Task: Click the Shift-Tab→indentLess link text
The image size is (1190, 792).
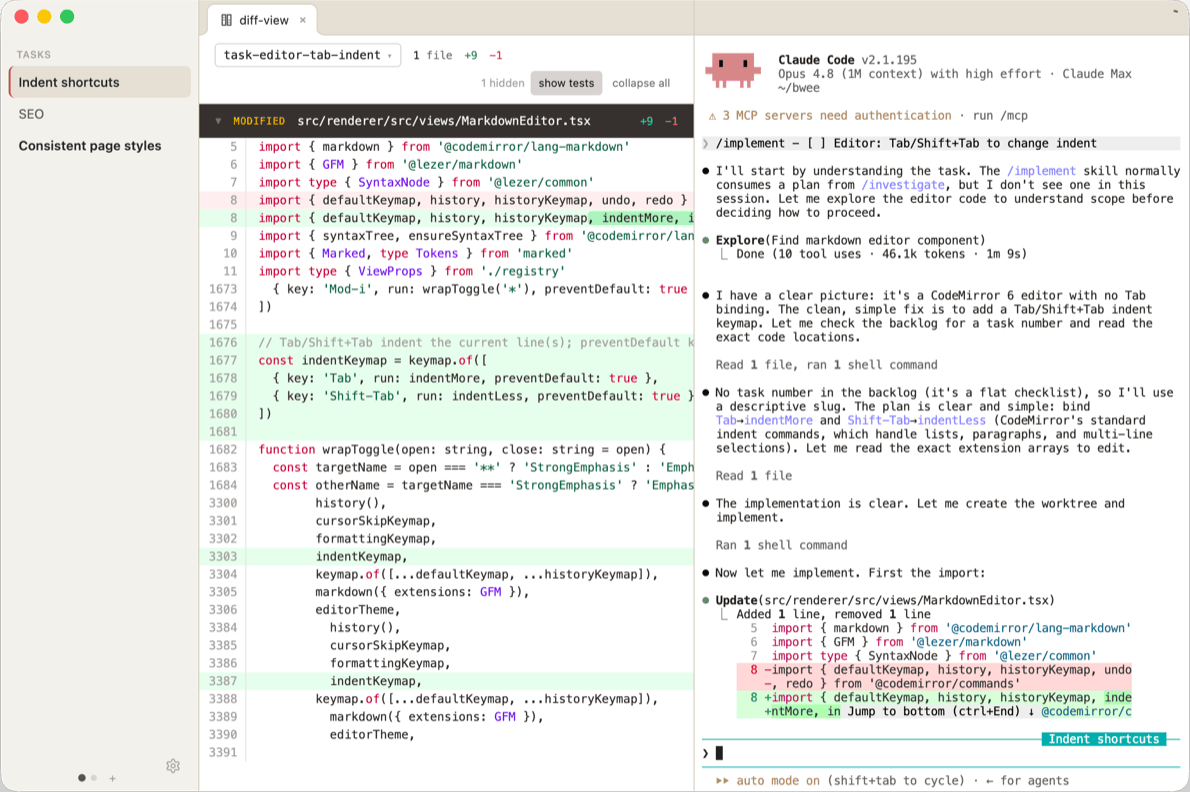Action: point(916,420)
